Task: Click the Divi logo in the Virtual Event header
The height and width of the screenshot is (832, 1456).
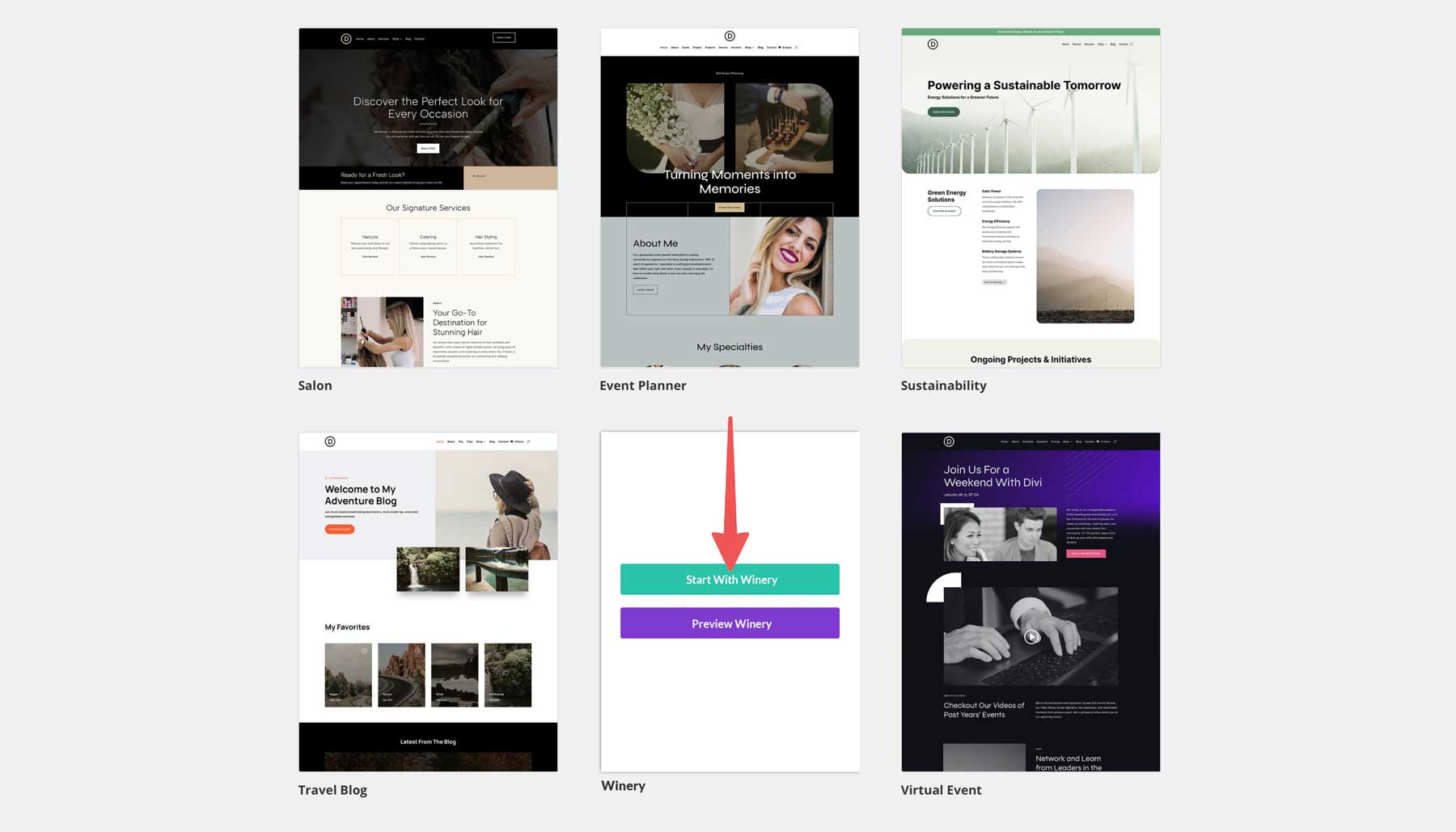Action: tap(950, 441)
